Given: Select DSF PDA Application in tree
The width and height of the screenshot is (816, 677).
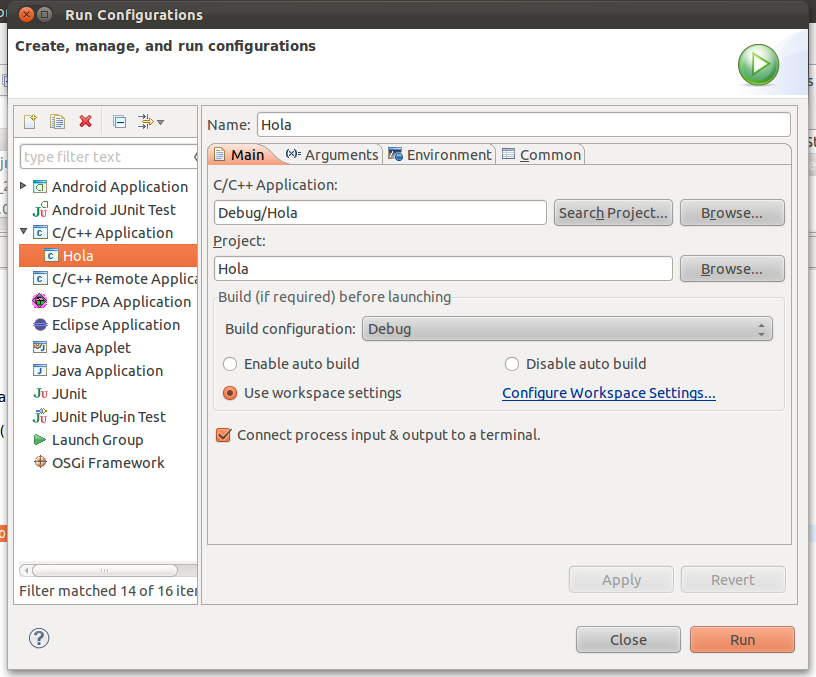Looking at the screenshot, I should coord(121,302).
